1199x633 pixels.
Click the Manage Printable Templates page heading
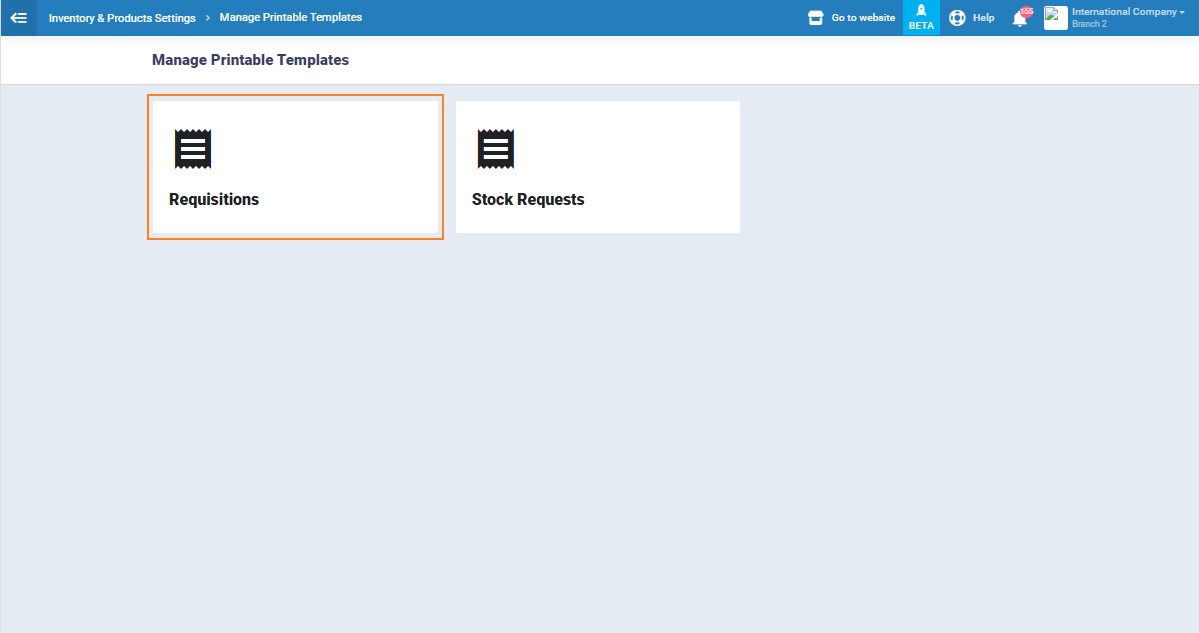(x=250, y=60)
